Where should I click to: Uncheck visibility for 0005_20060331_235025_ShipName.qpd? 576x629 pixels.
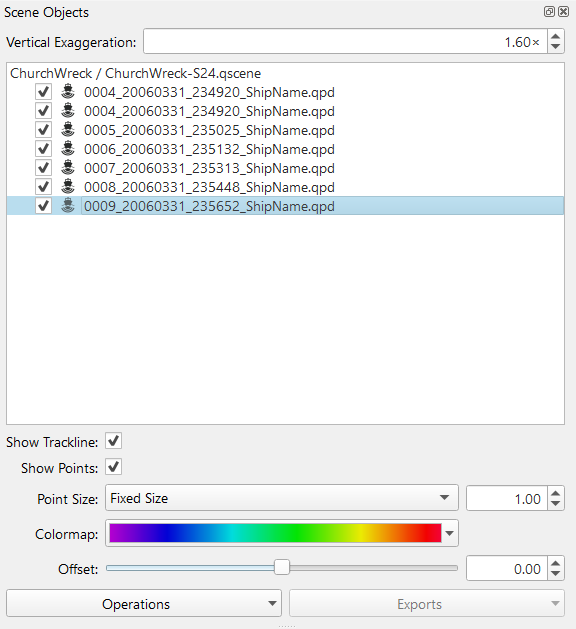pyautogui.click(x=43, y=130)
